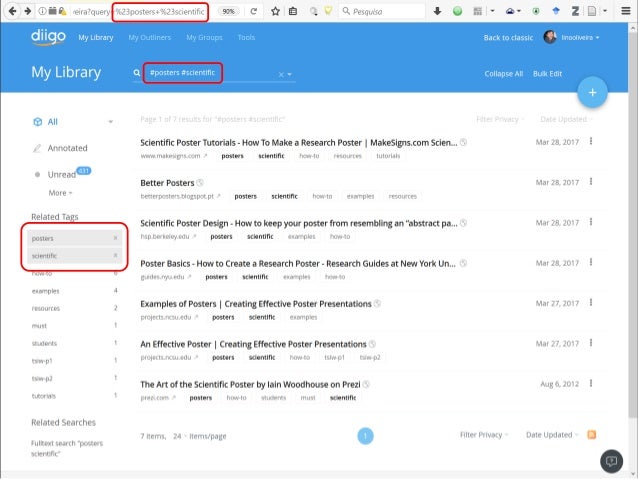The image size is (638, 479).
Task: Open the My Library nav tab
Action: pyautogui.click(x=96, y=37)
